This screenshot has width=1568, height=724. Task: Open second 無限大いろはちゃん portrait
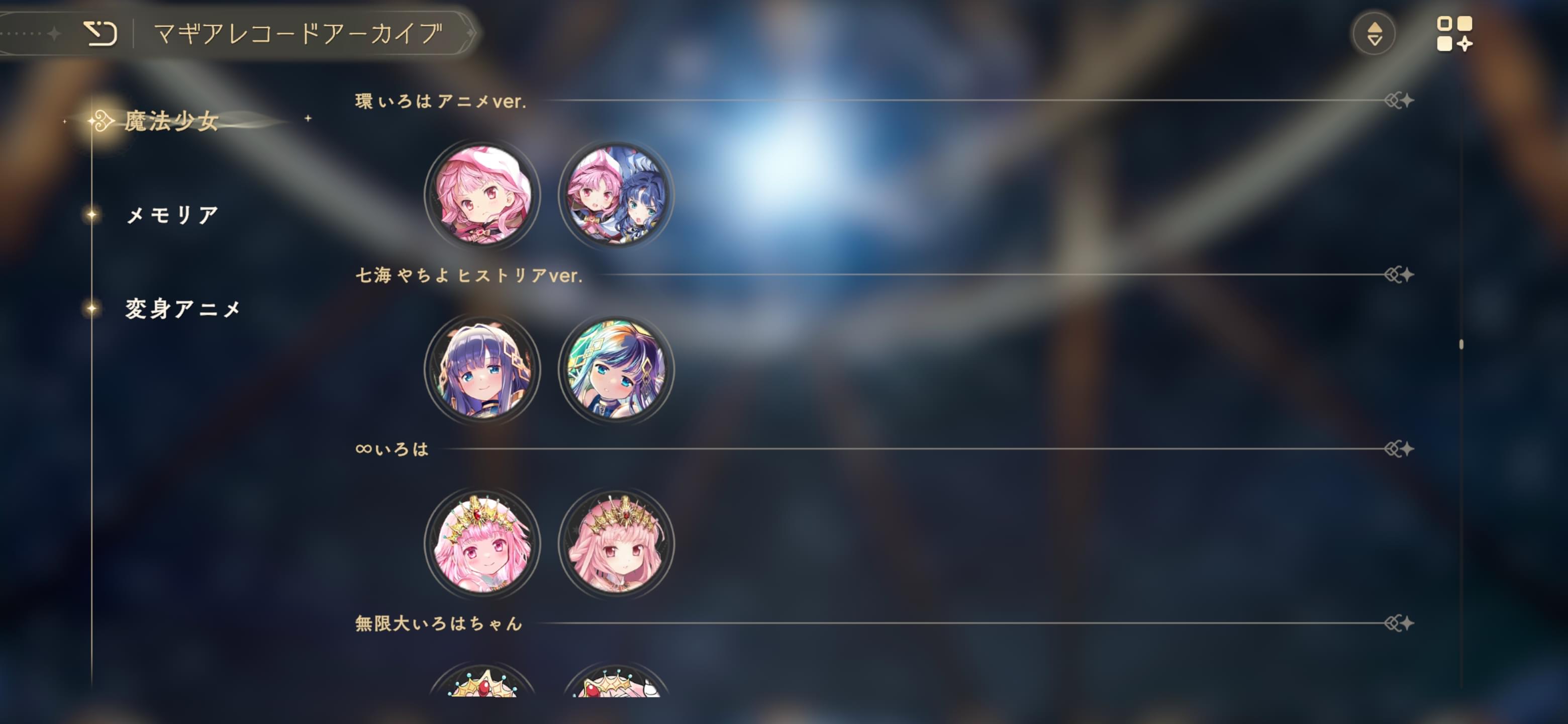click(616, 680)
